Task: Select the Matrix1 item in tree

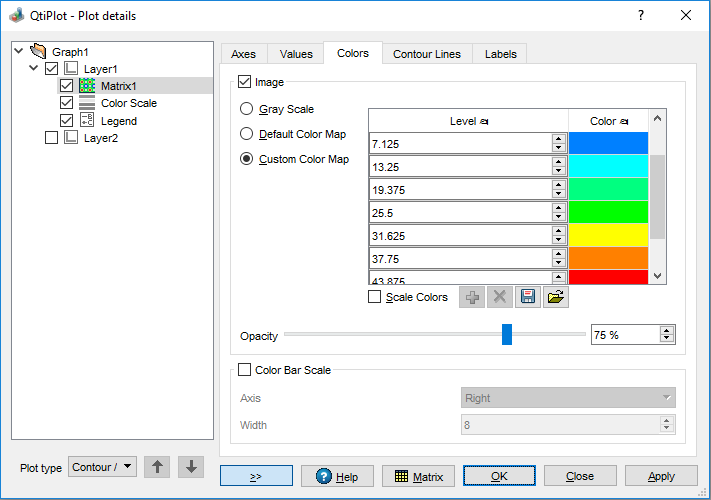Action: [118, 86]
